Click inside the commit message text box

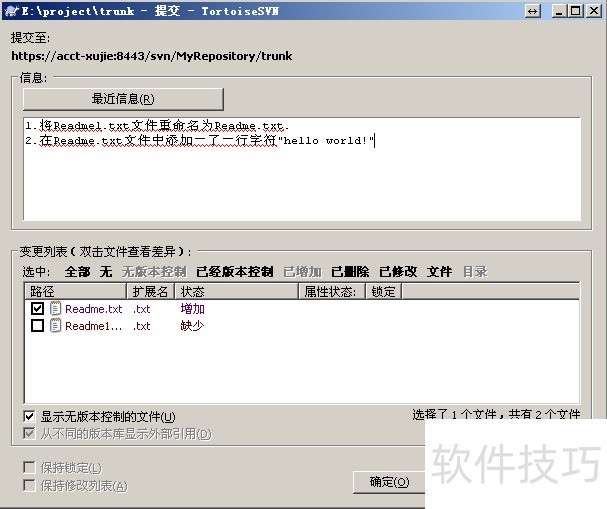pos(302,169)
